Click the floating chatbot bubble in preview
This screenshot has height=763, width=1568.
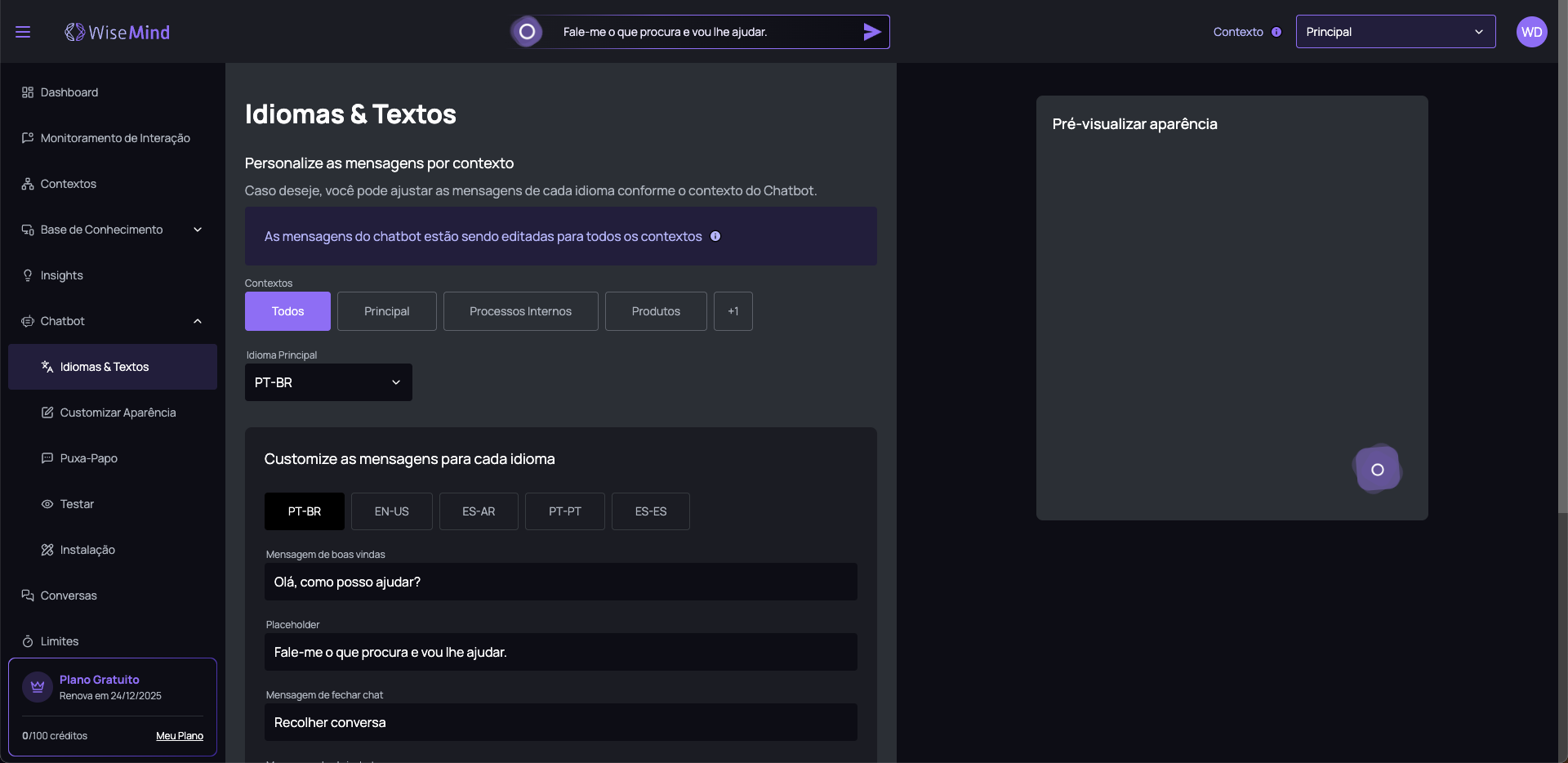coord(1377,470)
